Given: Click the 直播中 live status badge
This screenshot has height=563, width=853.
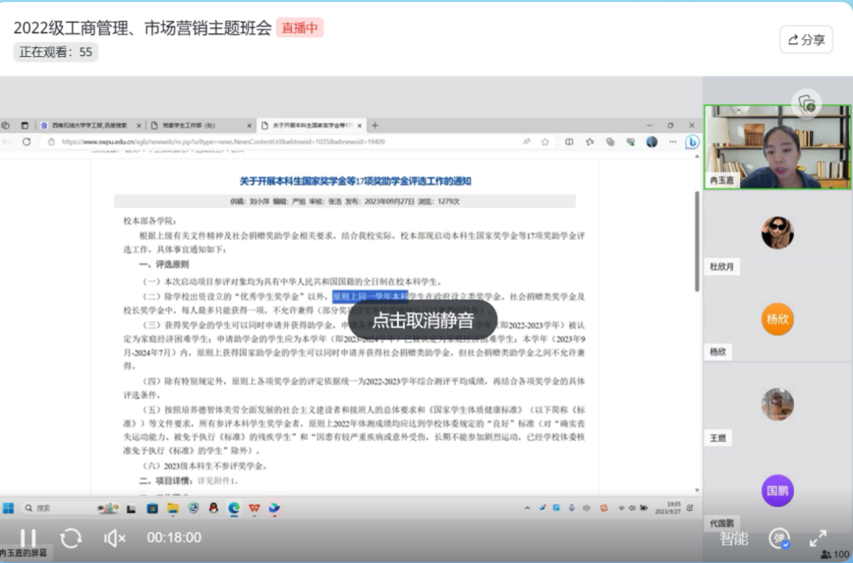Looking at the screenshot, I should click(x=300, y=28).
